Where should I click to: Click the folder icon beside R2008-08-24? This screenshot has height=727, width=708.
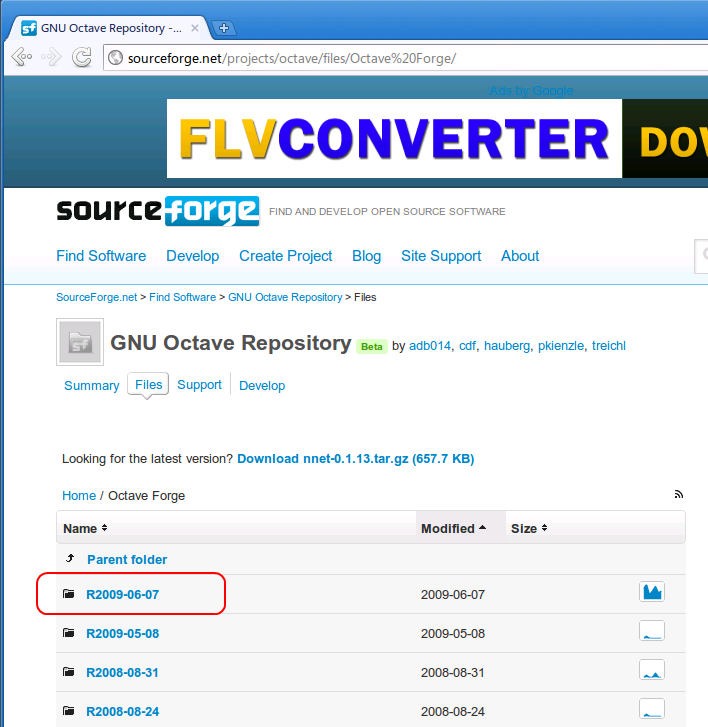coord(69,710)
